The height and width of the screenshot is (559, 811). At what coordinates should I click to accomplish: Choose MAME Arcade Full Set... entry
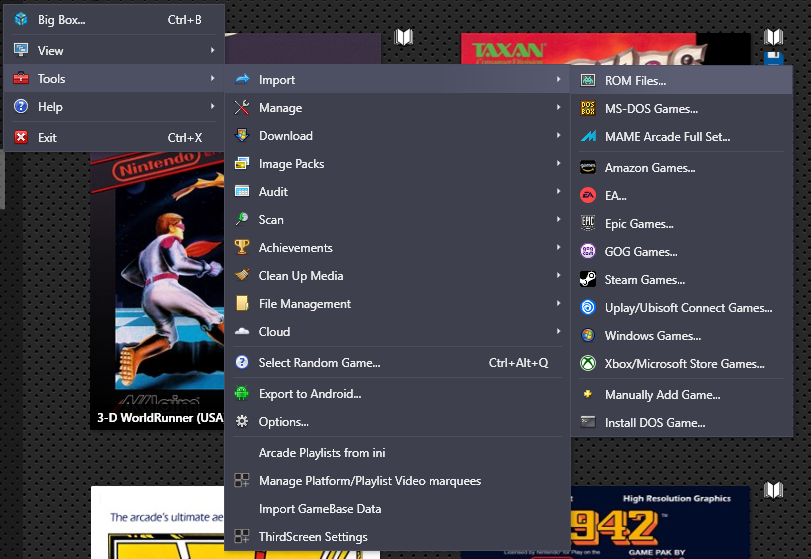coord(682,137)
